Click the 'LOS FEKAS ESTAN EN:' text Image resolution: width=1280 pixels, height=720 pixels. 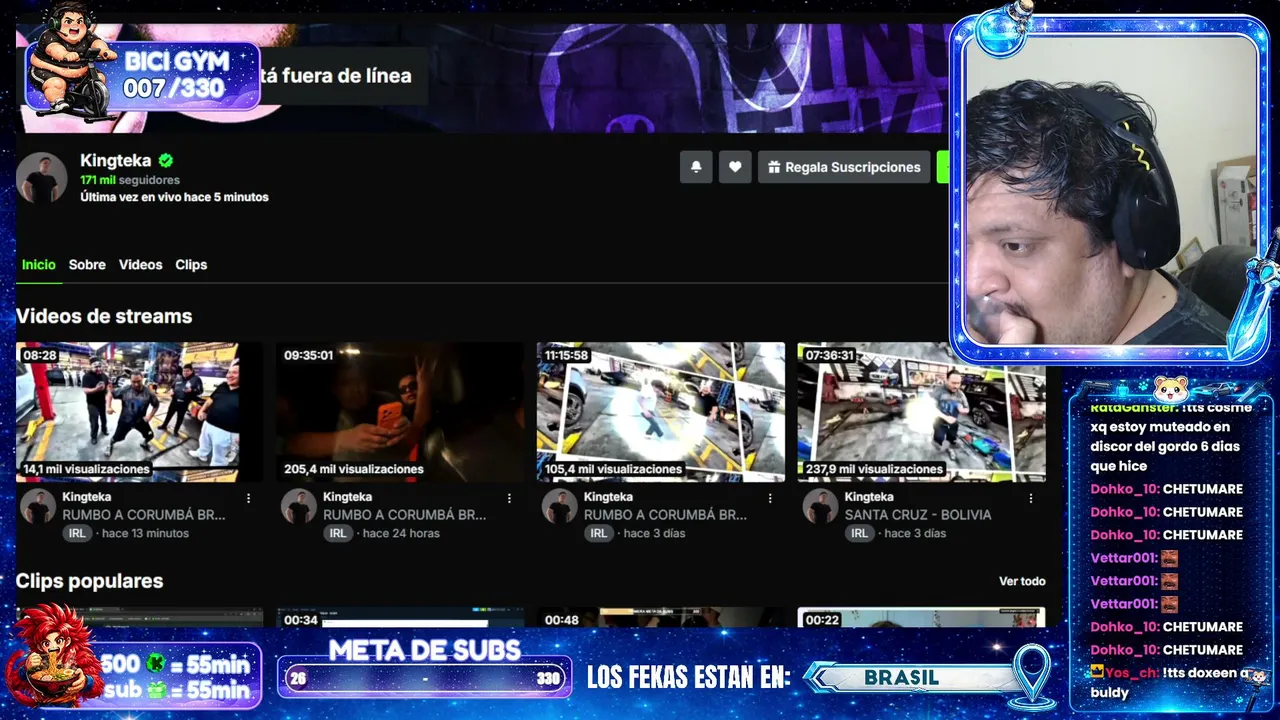688,678
